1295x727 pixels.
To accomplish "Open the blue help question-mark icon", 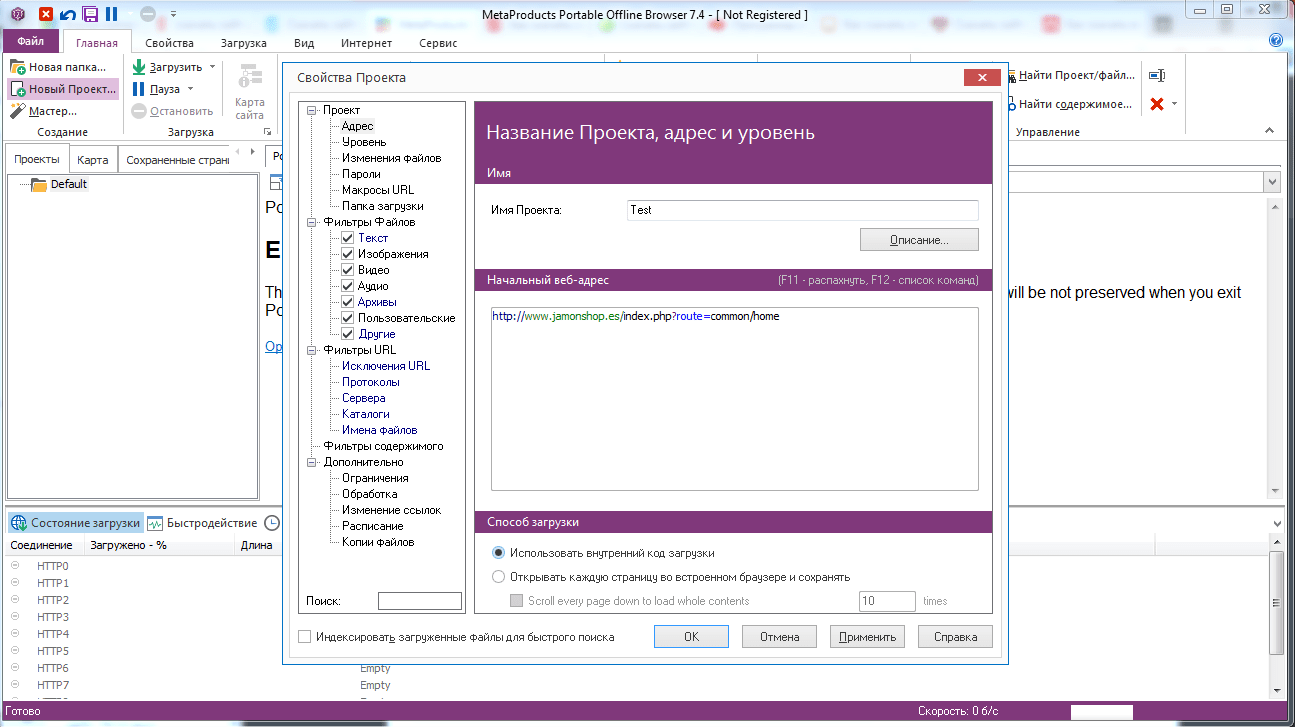I will pyautogui.click(x=1276, y=41).
